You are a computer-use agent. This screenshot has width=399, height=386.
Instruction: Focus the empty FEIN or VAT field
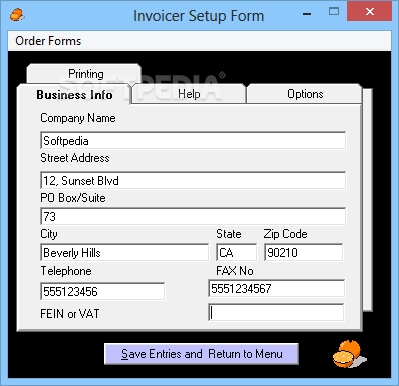(276, 312)
